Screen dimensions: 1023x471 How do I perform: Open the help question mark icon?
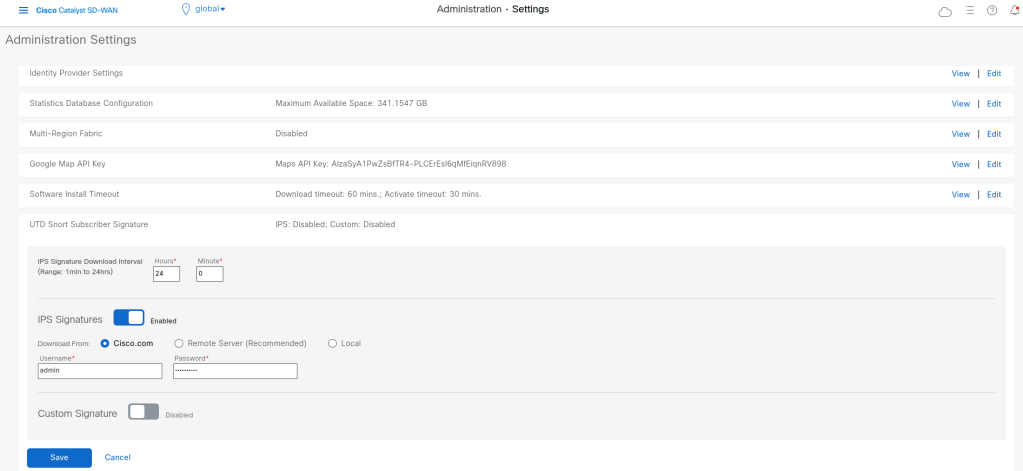[x=992, y=10]
